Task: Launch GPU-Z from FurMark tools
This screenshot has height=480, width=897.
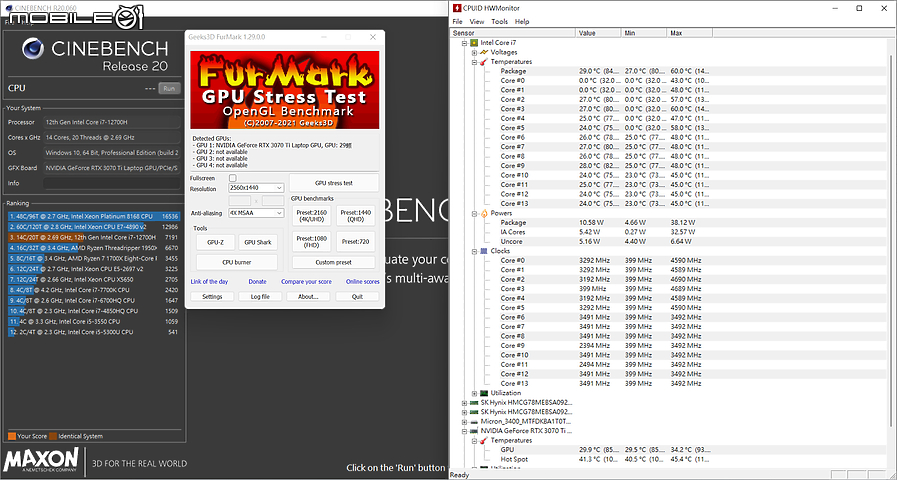Action: [215, 242]
